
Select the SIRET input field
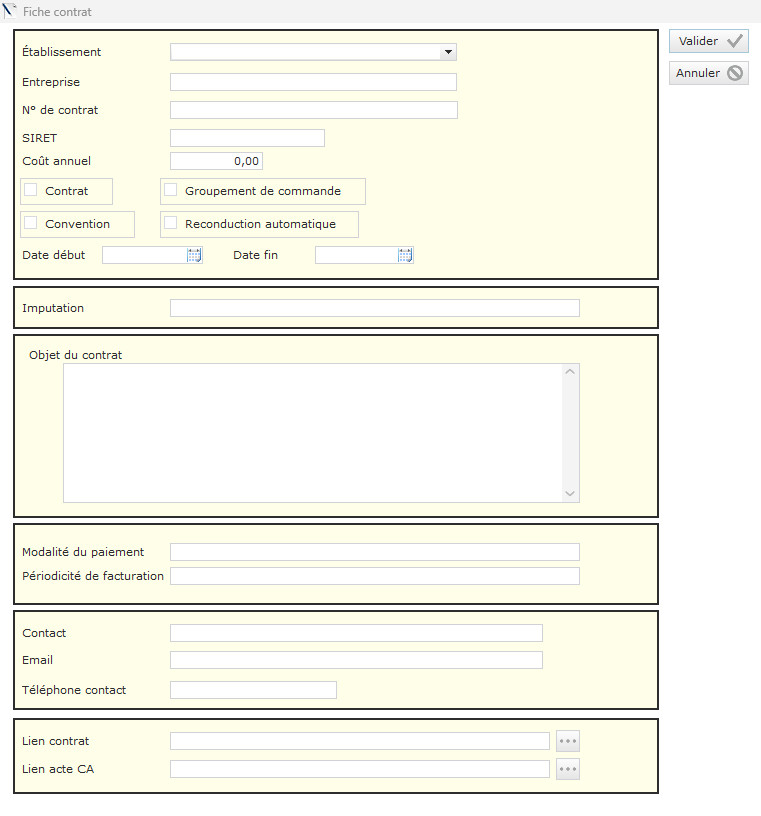point(247,138)
